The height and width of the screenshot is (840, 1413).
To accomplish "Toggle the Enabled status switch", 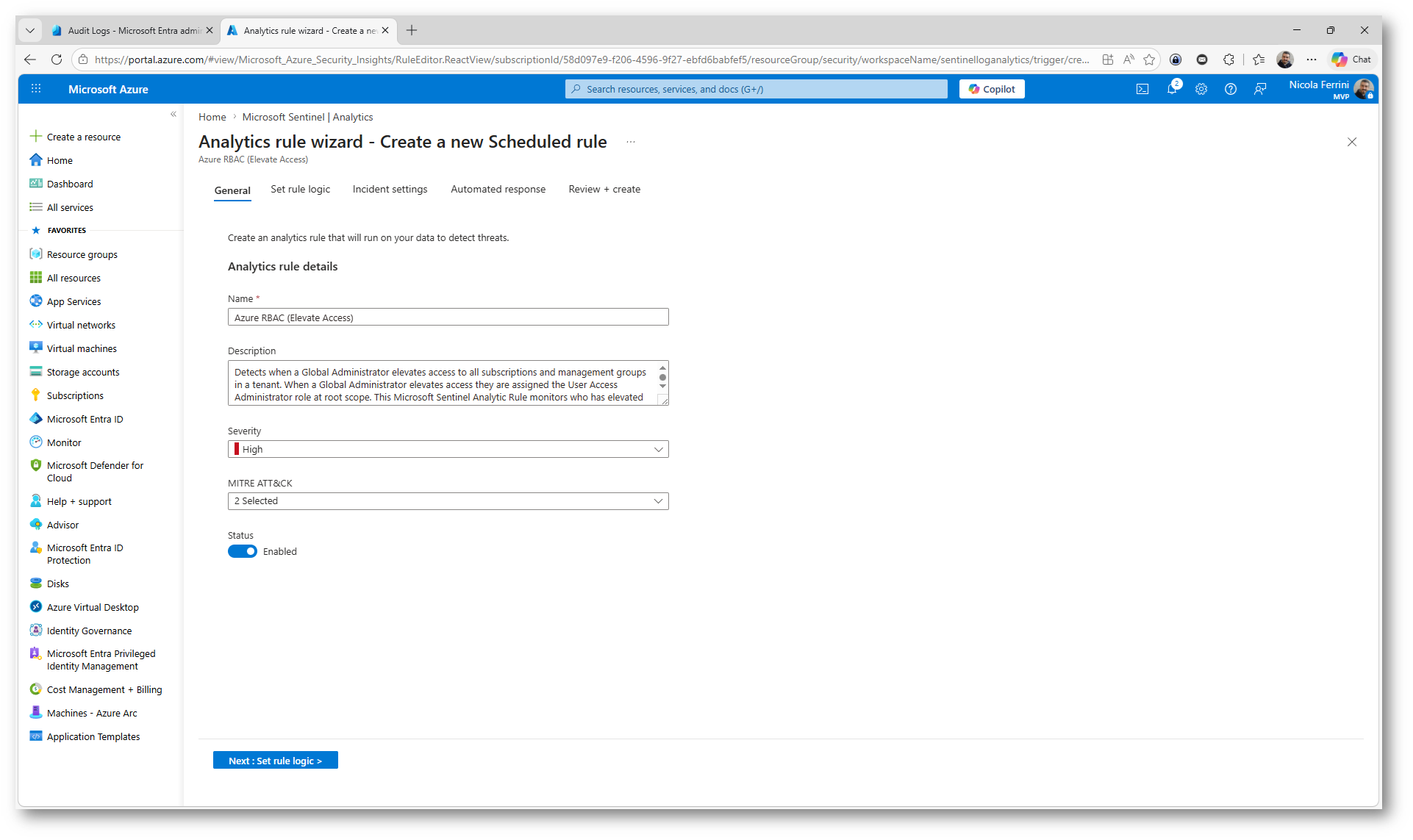I will (243, 551).
